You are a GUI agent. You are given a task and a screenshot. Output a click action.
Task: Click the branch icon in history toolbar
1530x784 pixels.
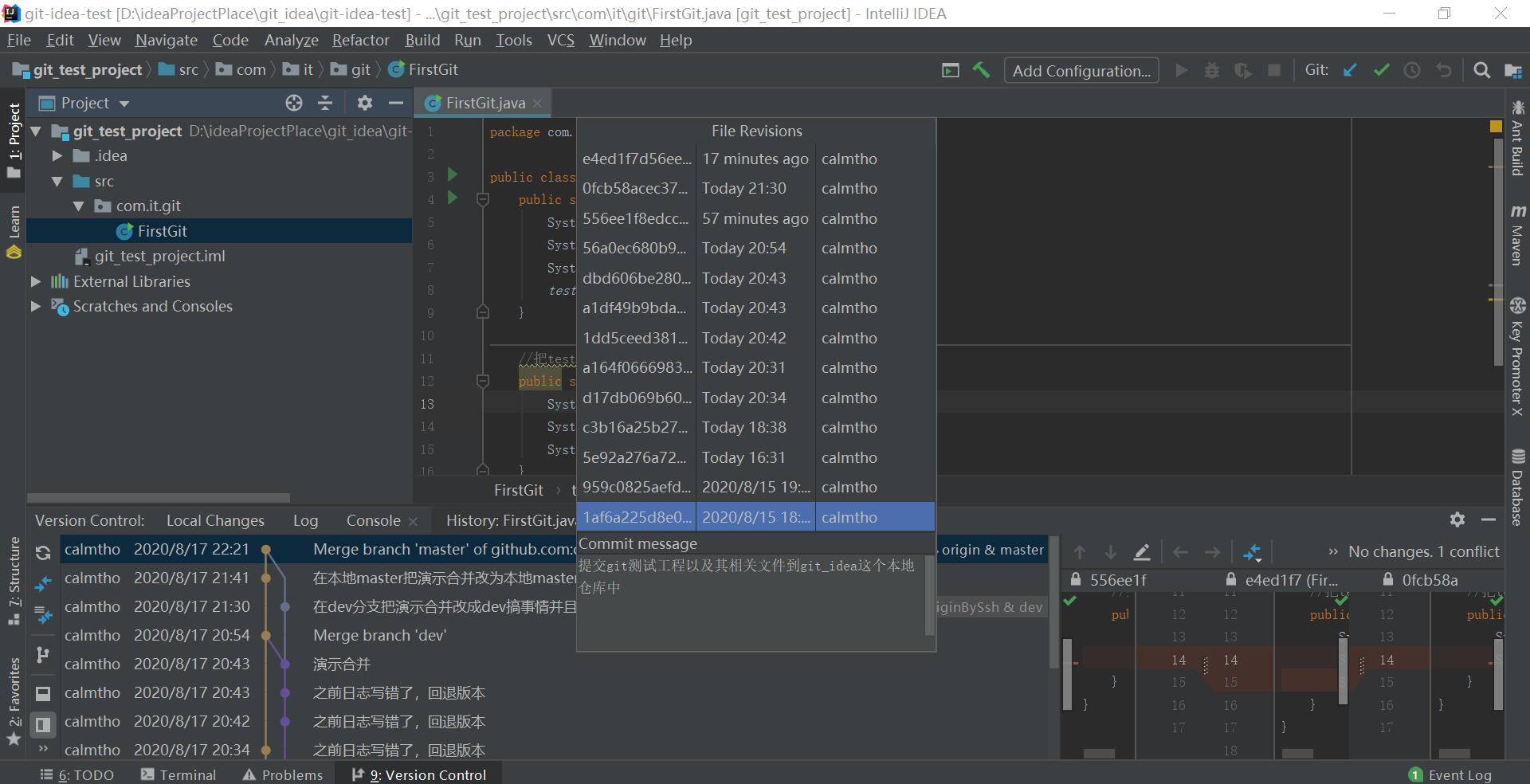coord(43,655)
